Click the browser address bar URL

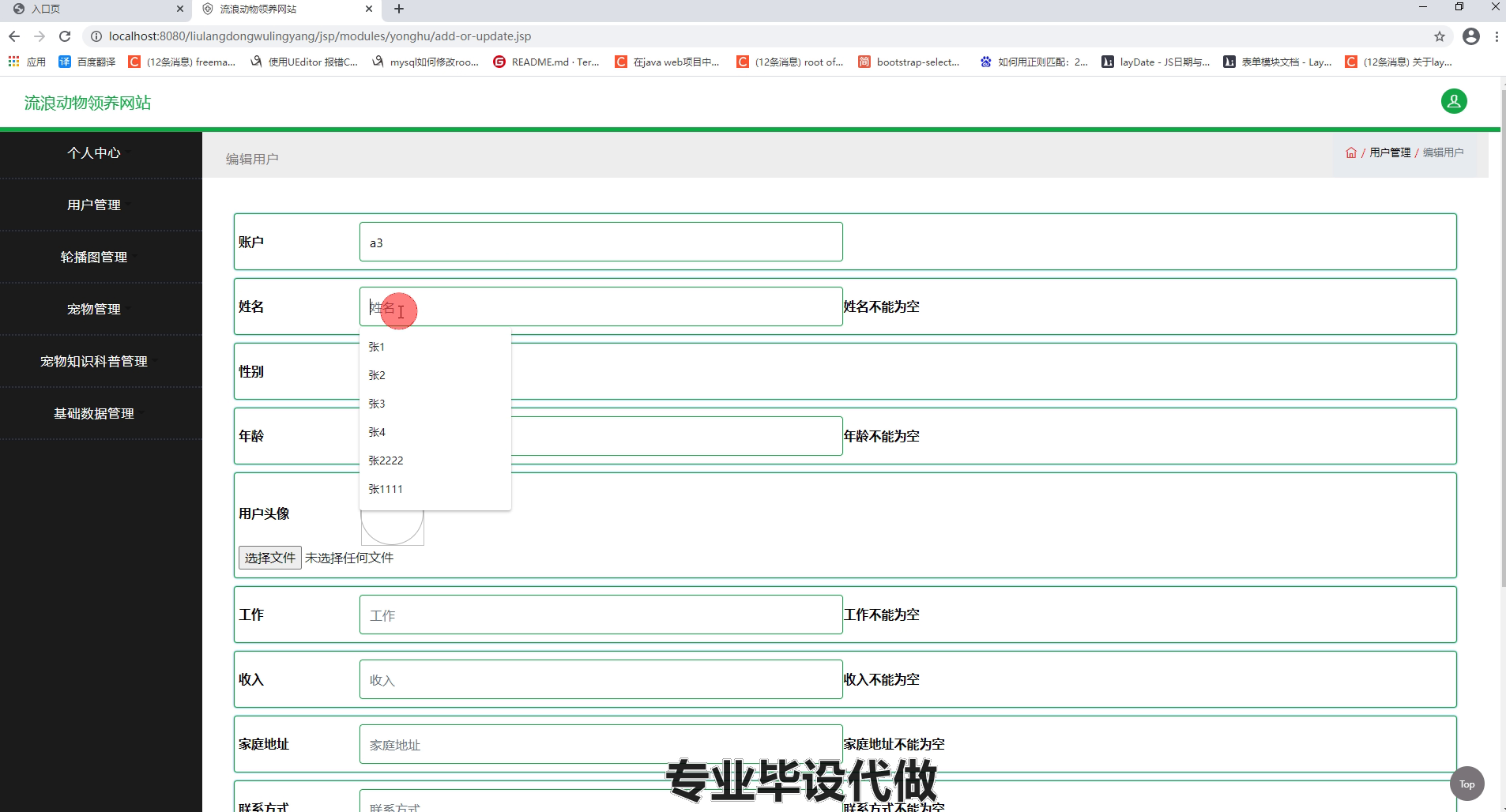click(319, 36)
